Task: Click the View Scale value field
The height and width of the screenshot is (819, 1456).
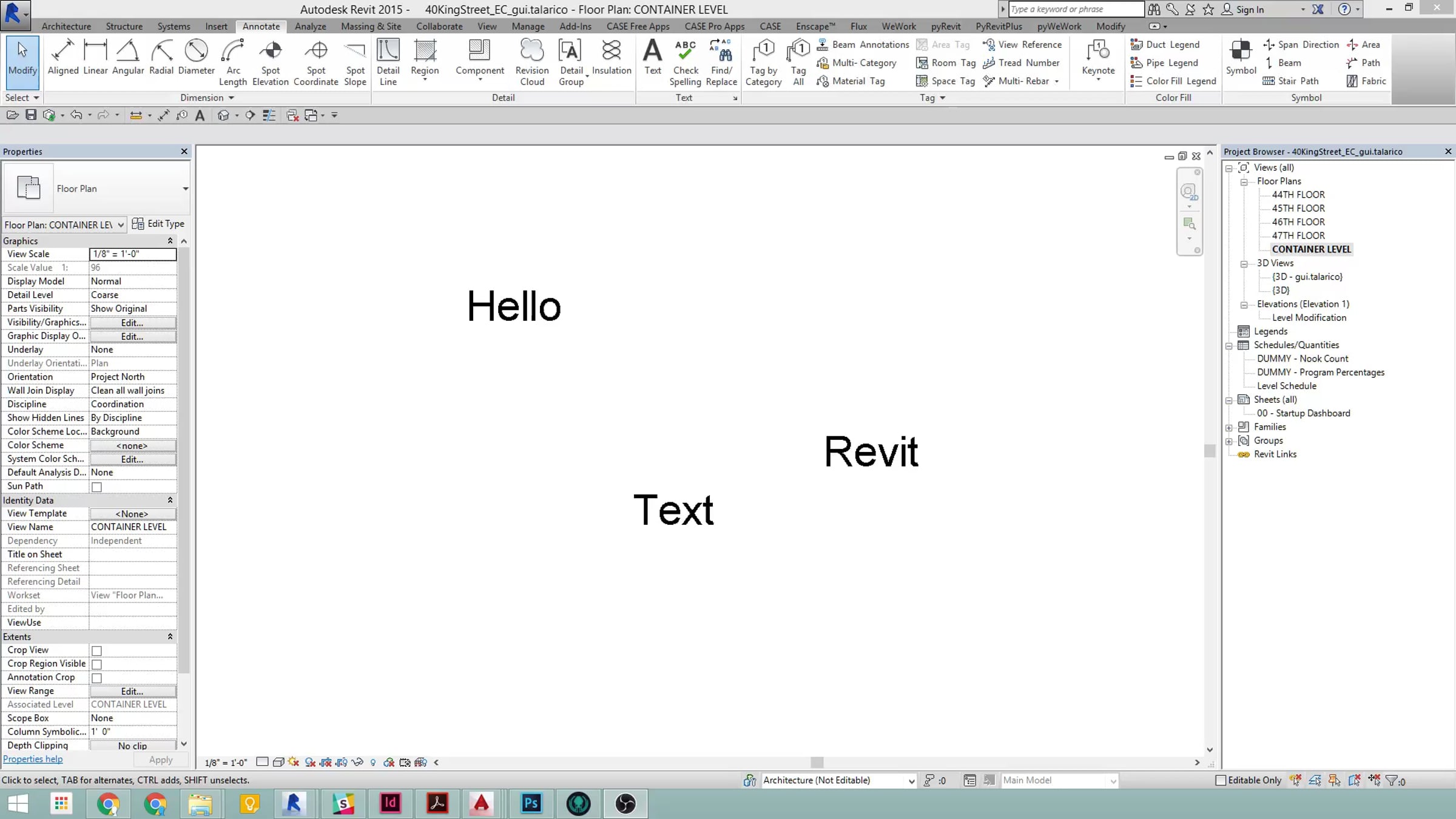Action: tap(132, 254)
